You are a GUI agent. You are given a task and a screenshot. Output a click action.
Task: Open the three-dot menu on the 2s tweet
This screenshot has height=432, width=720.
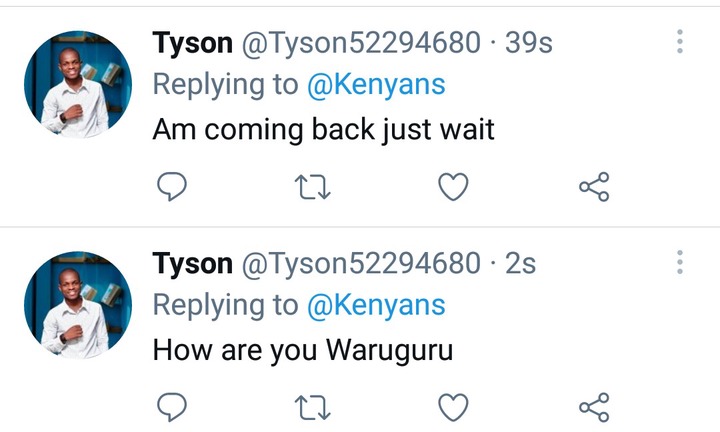680,262
